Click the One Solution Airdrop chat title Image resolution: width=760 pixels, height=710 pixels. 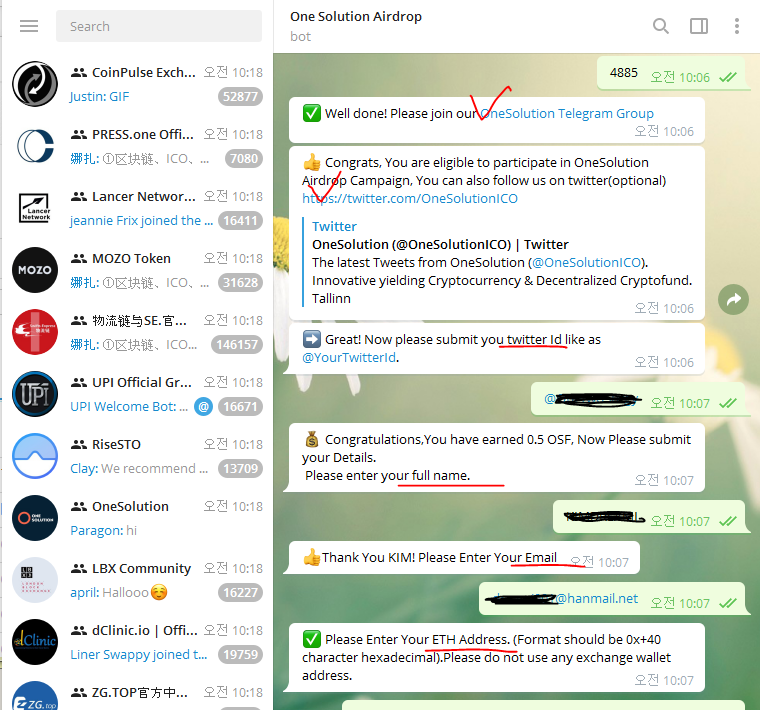(356, 16)
